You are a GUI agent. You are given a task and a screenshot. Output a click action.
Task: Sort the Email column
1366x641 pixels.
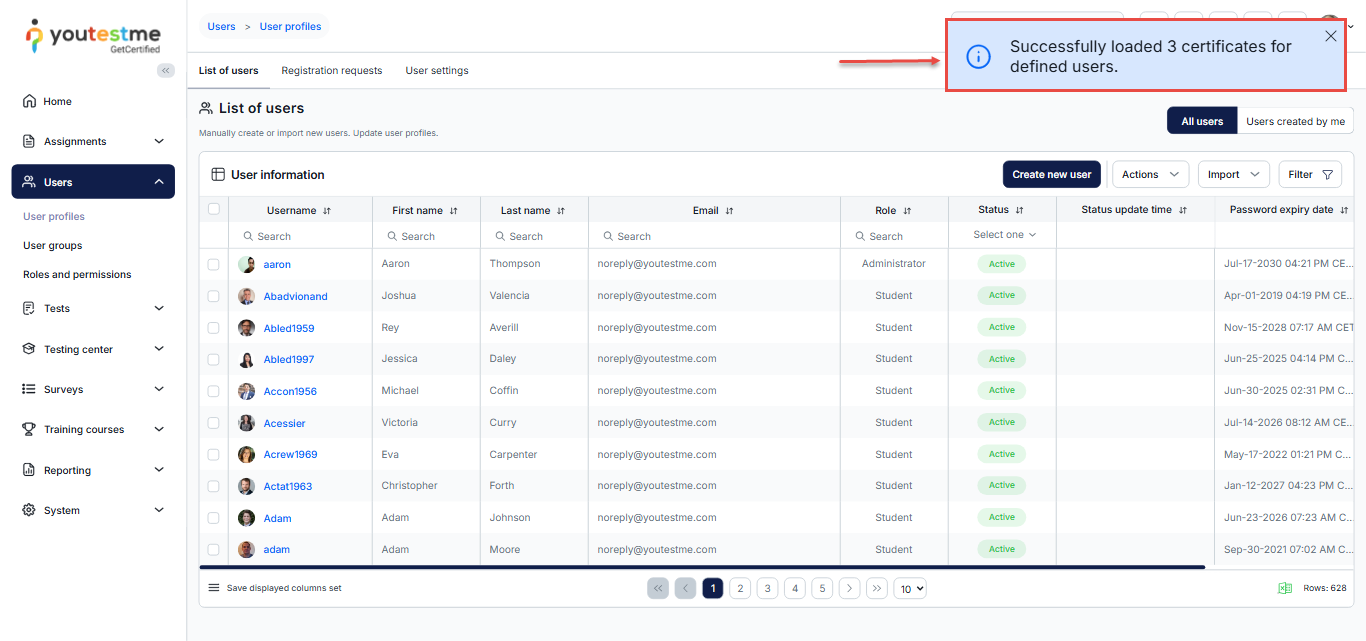(x=729, y=211)
